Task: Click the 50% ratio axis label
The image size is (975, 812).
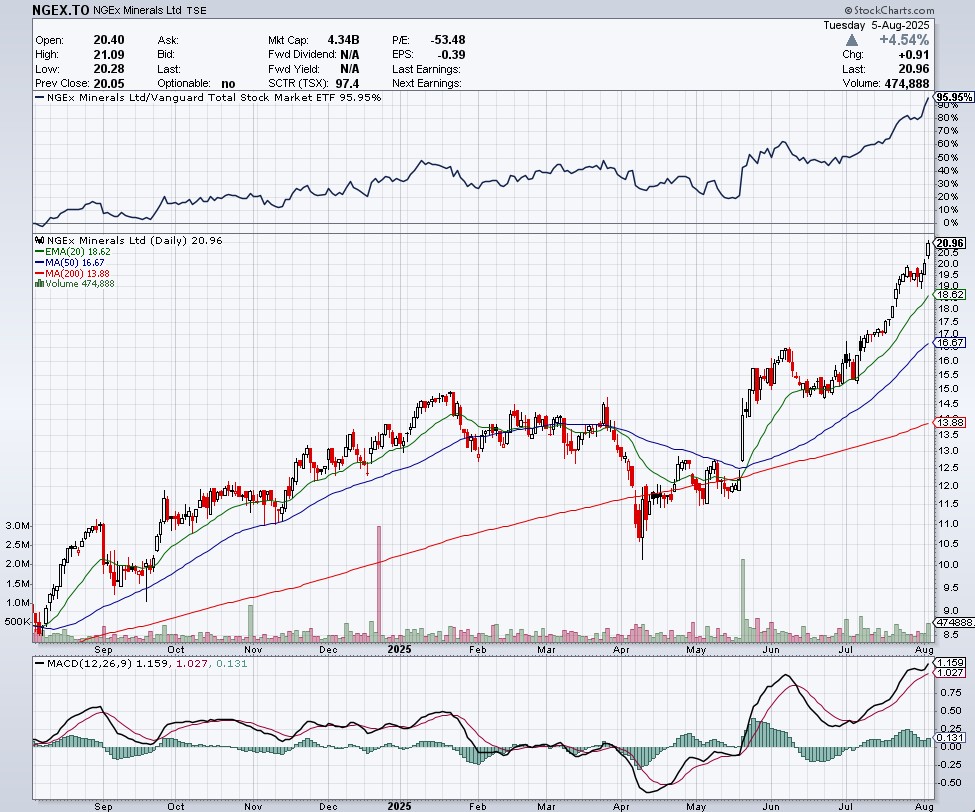Action: point(948,157)
